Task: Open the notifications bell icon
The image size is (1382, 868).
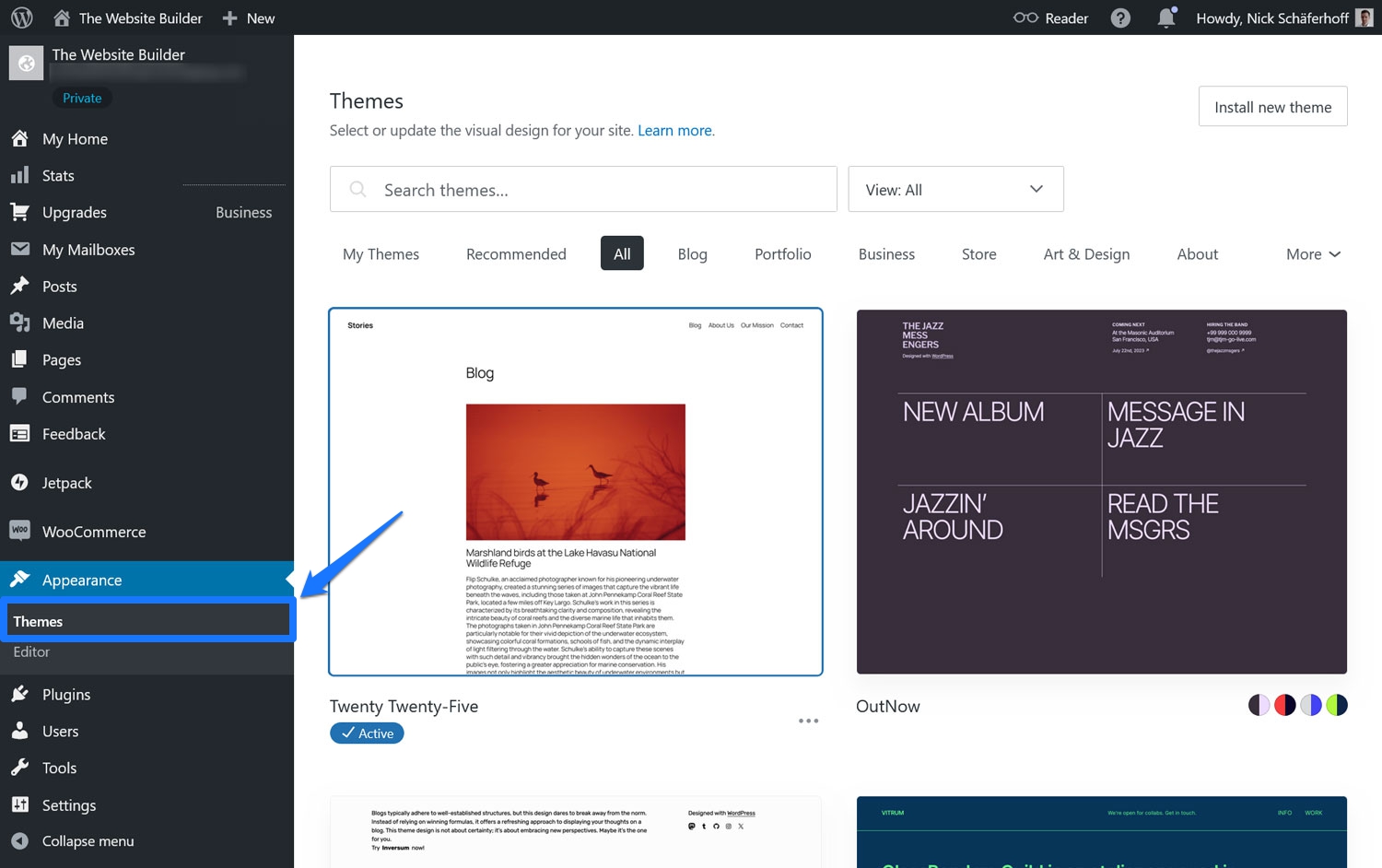Action: click(x=1166, y=18)
